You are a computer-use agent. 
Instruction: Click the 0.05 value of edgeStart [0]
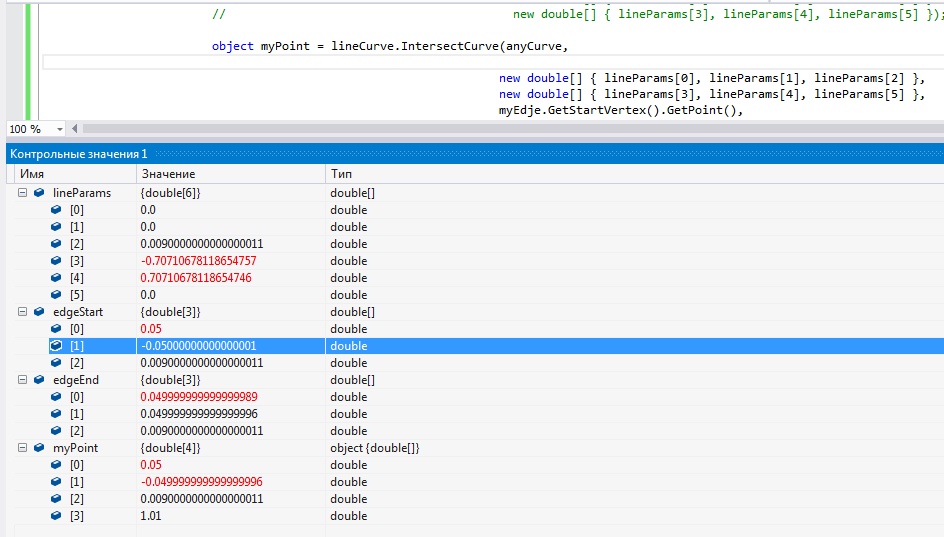151,329
